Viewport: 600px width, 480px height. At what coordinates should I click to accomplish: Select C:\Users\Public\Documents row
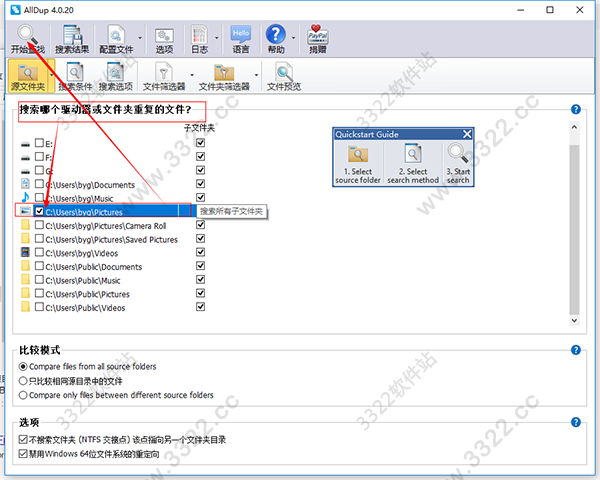point(94,267)
